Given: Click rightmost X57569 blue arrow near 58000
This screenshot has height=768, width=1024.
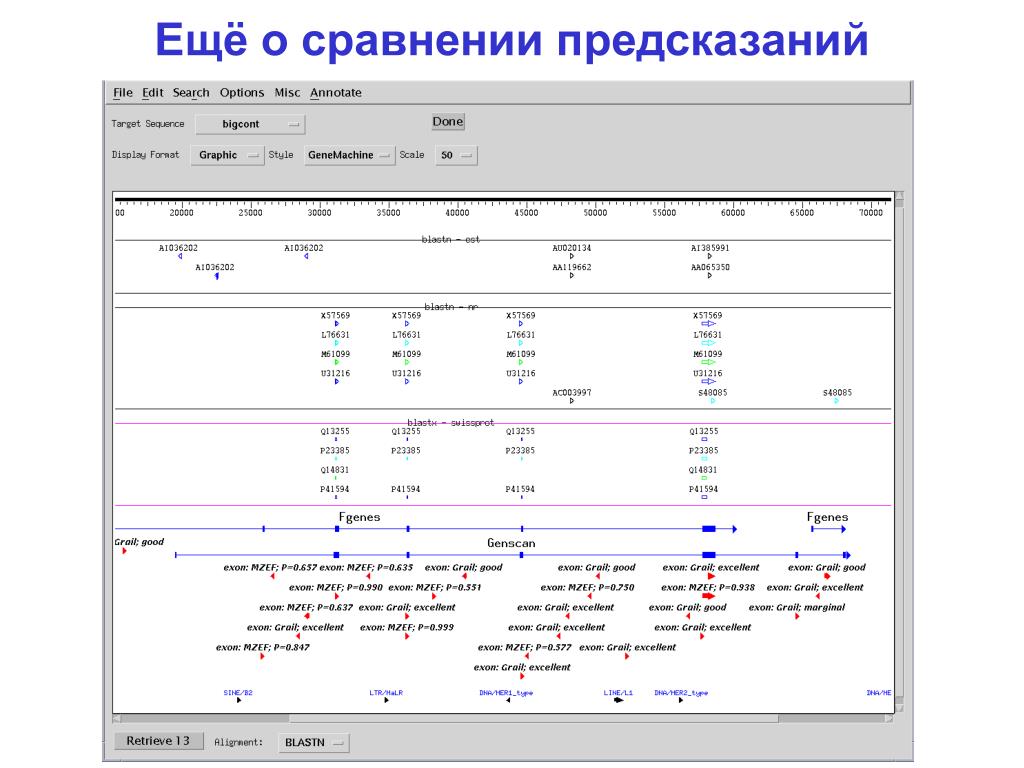Looking at the screenshot, I should pos(709,324).
